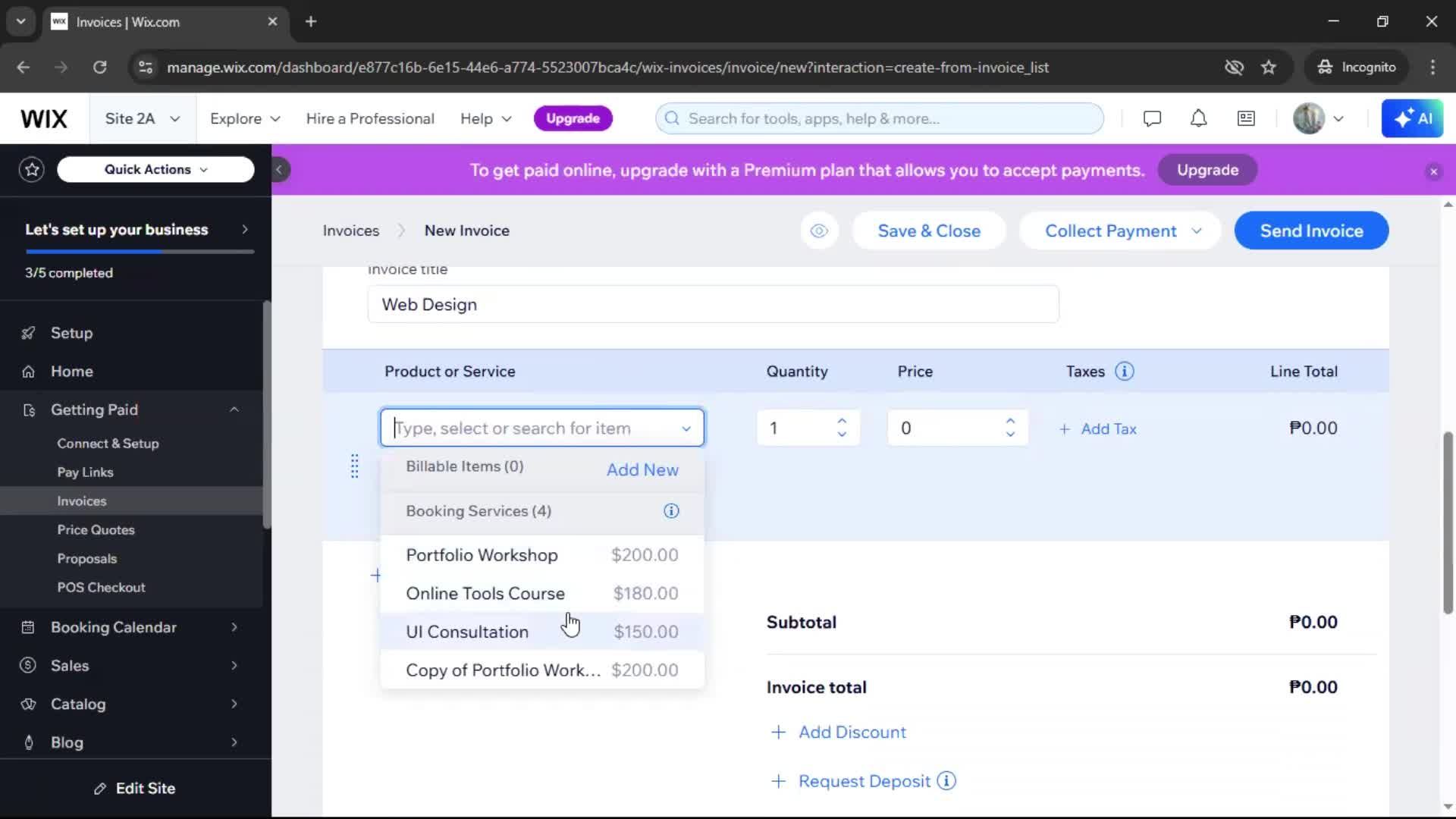1456x819 pixels.
Task: Select Online Tools Course item
Action: click(x=541, y=594)
